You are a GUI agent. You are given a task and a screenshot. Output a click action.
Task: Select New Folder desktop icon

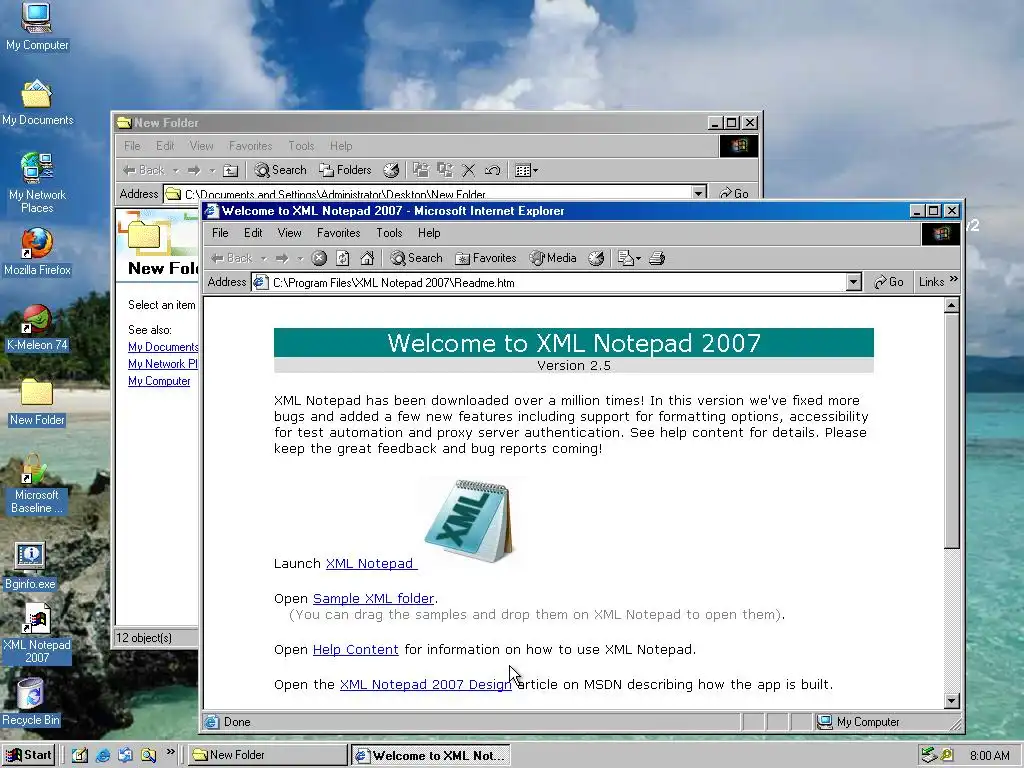[37, 402]
